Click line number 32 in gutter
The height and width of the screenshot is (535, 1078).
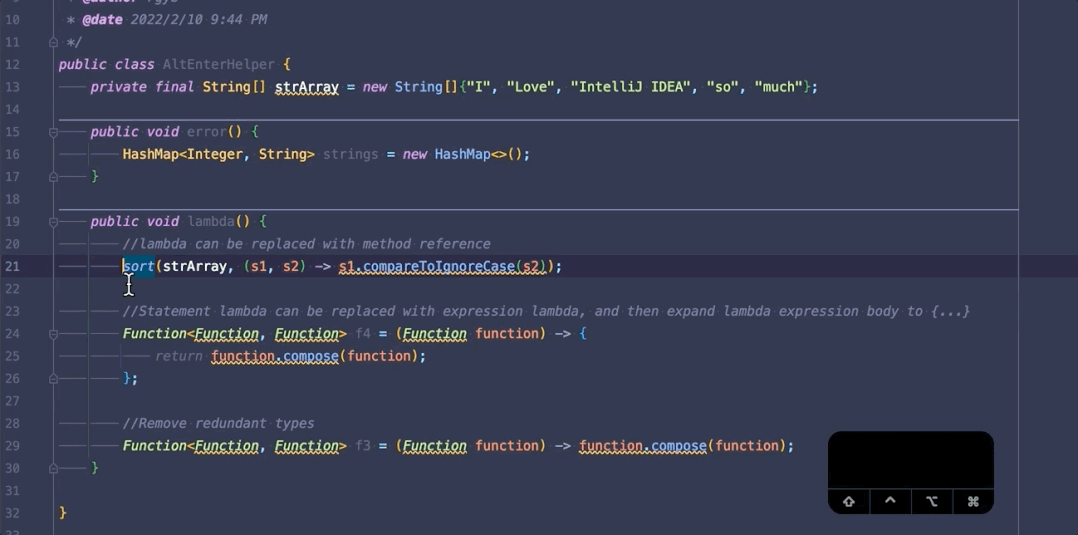[12, 513]
